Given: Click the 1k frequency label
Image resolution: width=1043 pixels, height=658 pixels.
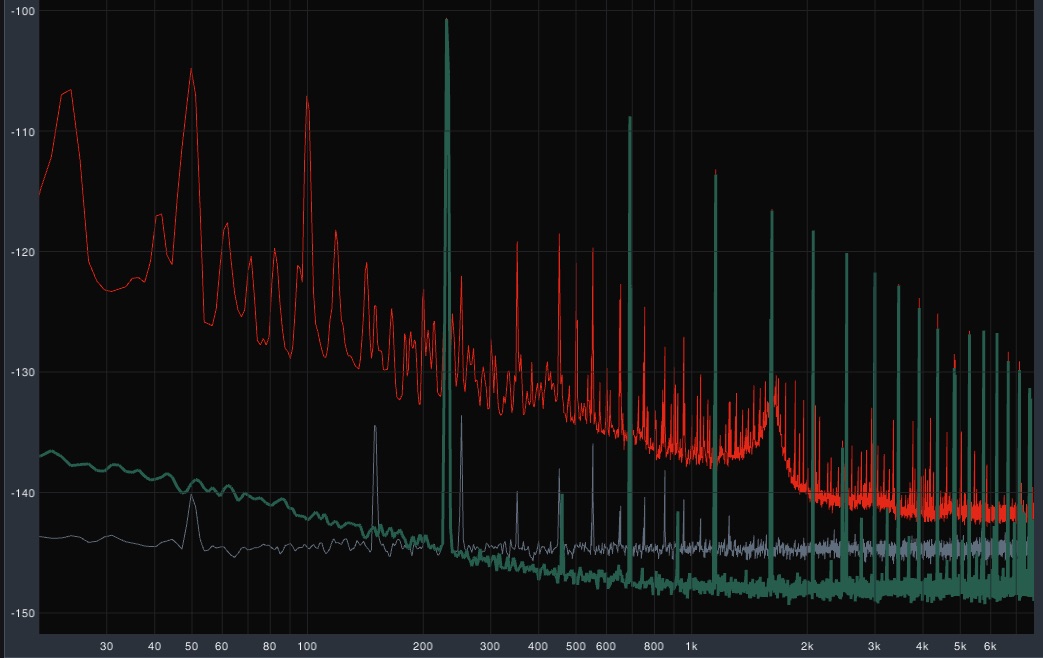Looking at the screenshot, I should point(691,646).
